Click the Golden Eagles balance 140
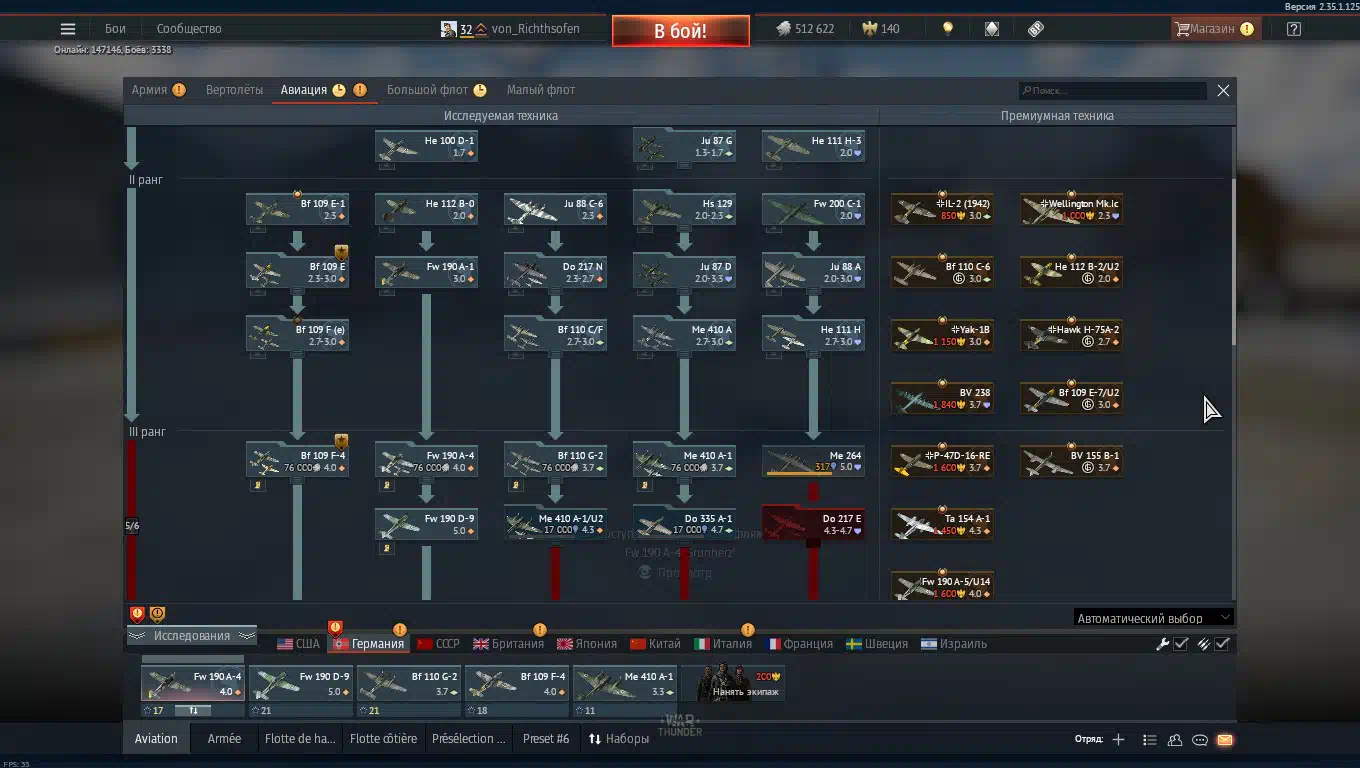Image resolution: width=1360 pixels, height=768 pixels. tap(879, 29)
